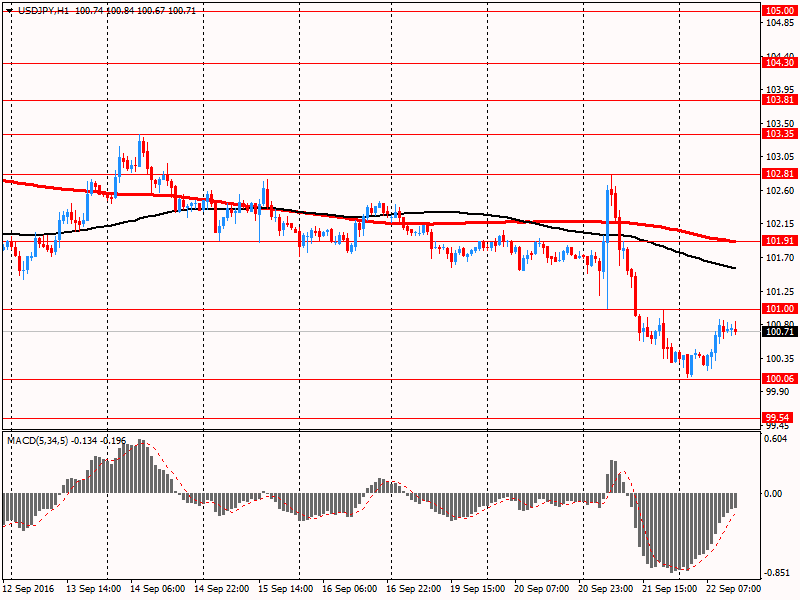The width and height of the screenshot is (800, 600).
Task: Select the current price 100.71 label
Action: pos(780,332)
